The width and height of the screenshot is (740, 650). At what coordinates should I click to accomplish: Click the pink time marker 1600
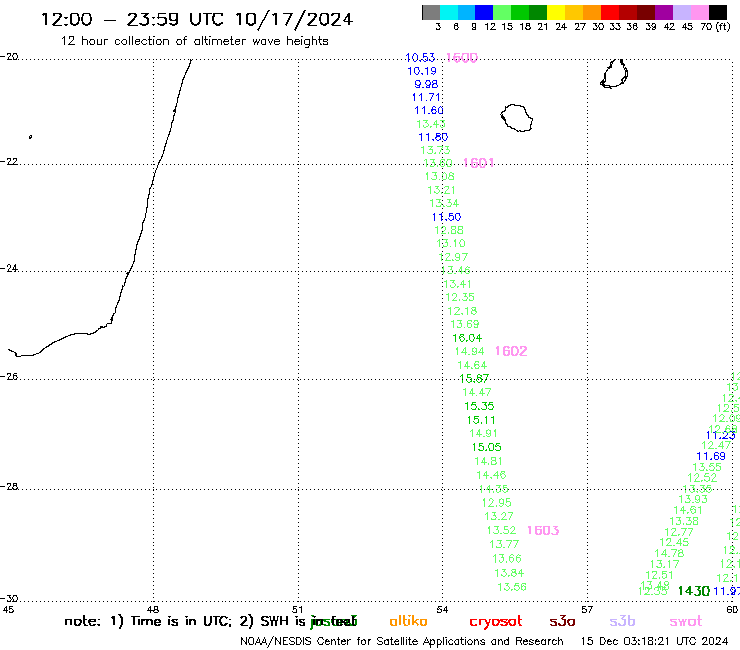[462, 58]
